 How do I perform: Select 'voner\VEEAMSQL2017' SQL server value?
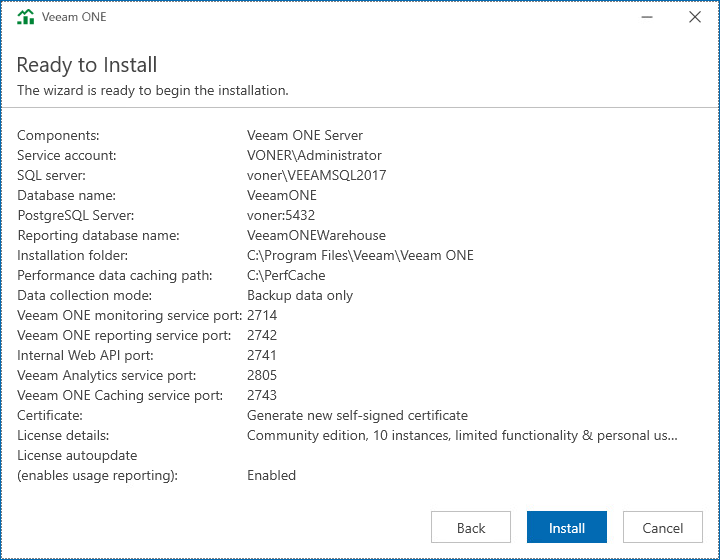pos(316,175)
